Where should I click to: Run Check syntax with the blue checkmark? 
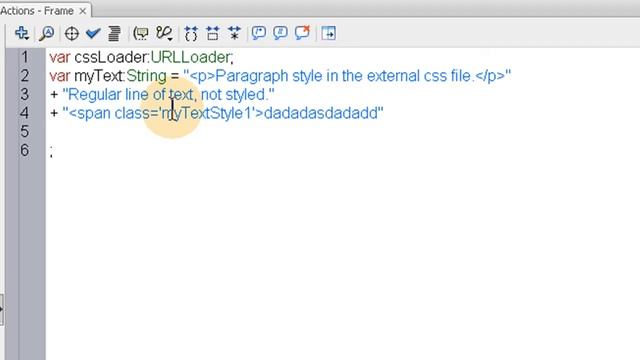click(93, 33)
